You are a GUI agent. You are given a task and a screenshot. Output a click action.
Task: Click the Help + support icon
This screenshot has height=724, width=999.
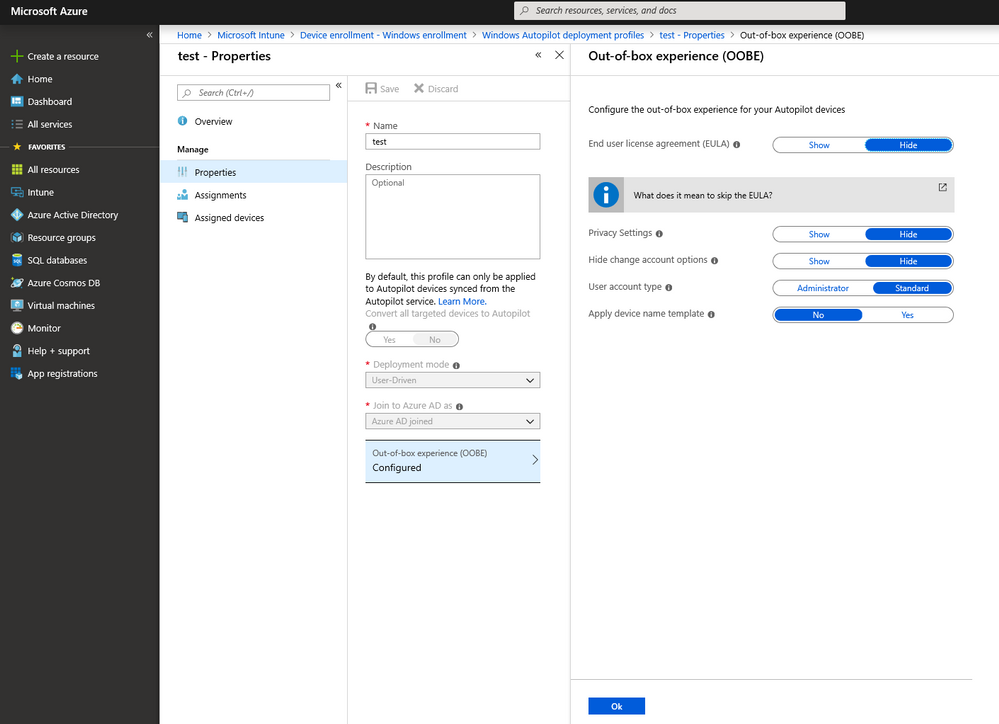17,351
